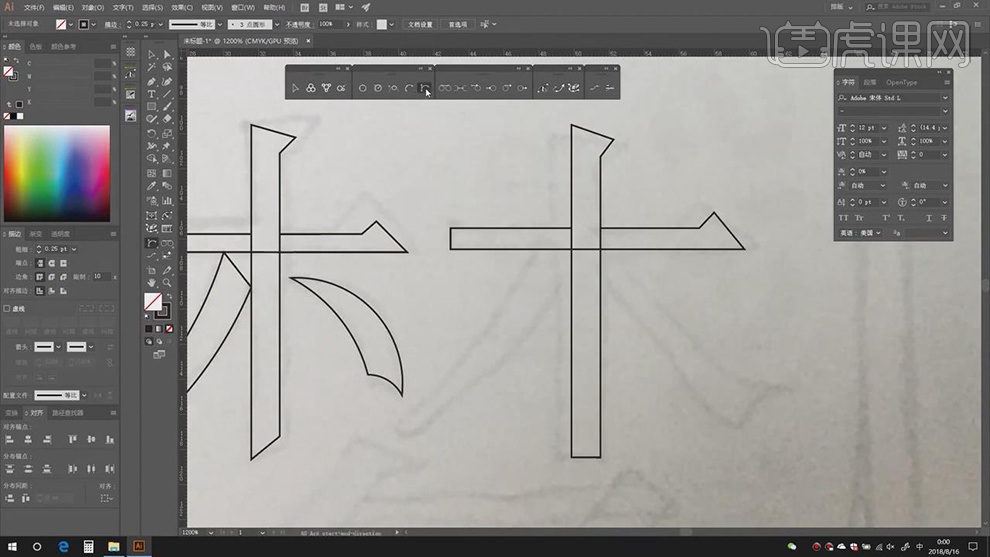Open the Adobe 宋体 Std L font dropdown
The height and width of the screenshot is (557, 990).
click(945, 98)
